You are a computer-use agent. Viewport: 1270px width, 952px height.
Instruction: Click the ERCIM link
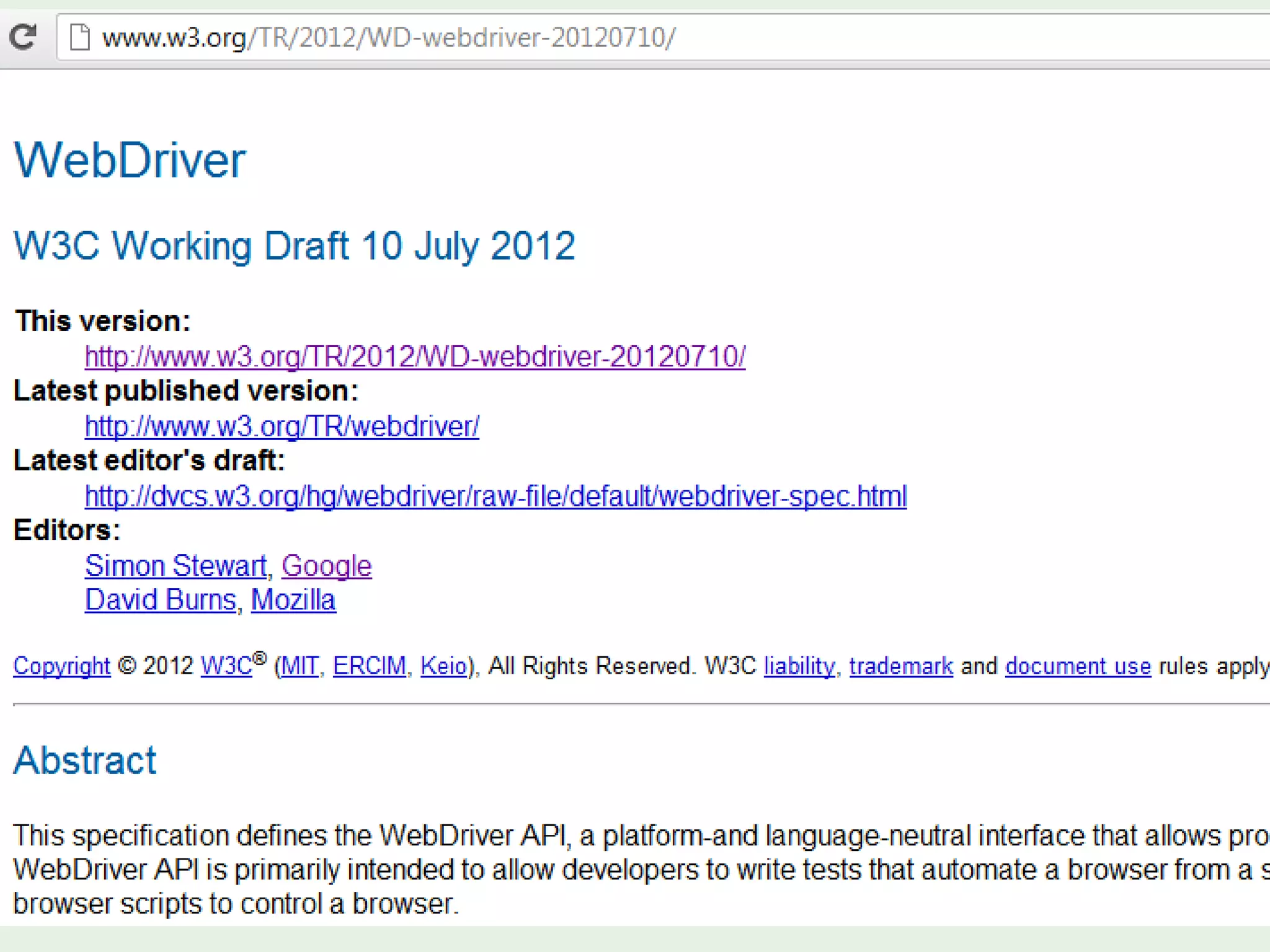tap(369, 666)
